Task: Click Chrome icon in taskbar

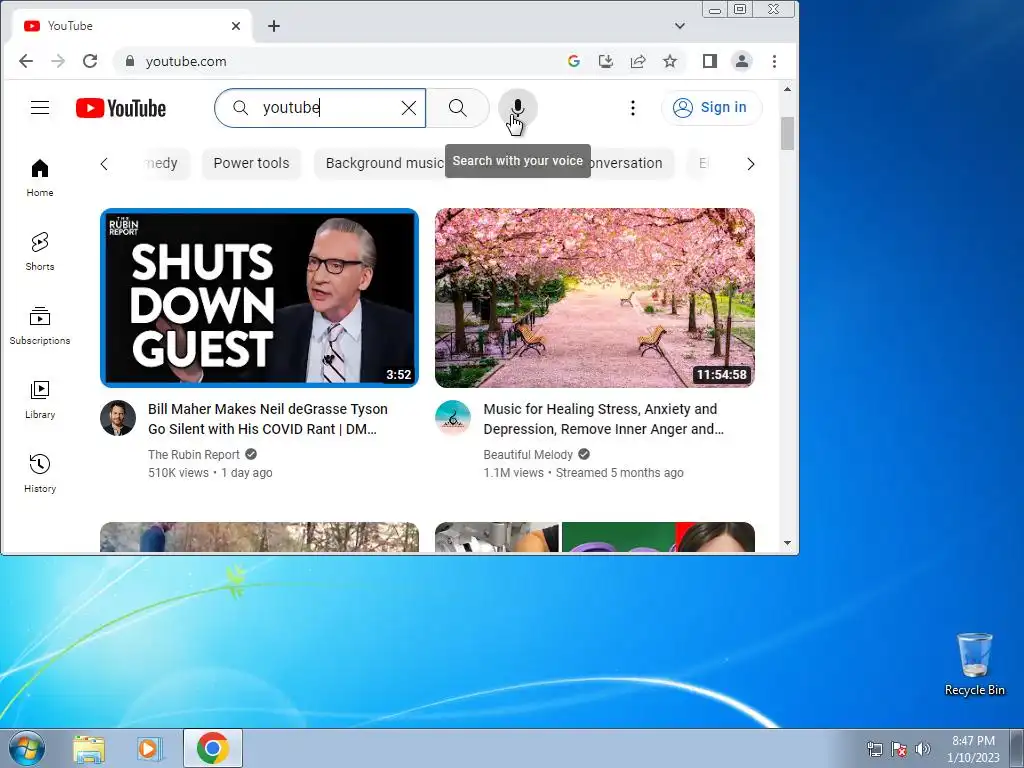Action: [x=212, y=748]
